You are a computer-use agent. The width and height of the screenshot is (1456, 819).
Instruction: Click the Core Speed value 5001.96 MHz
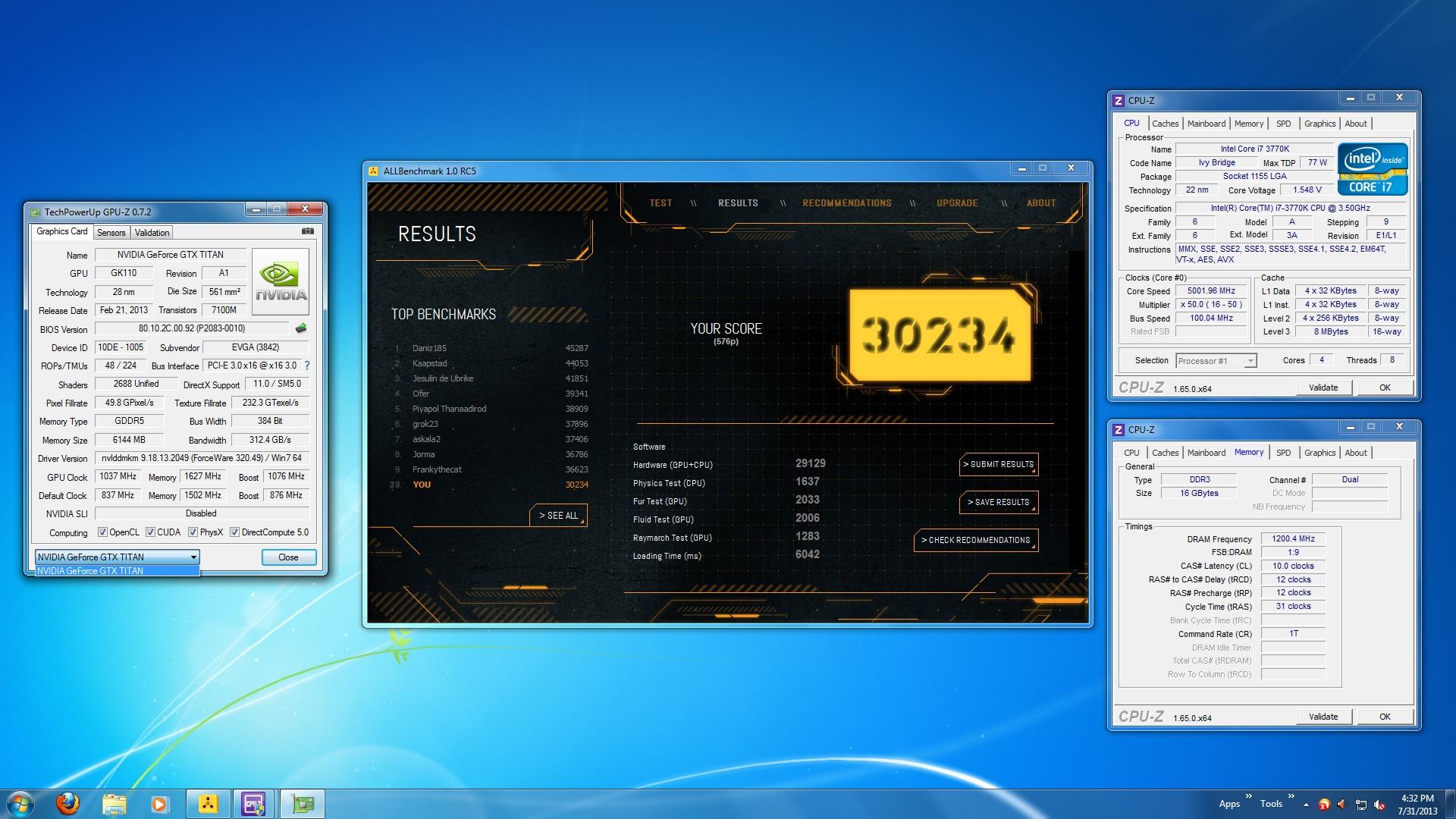(x=1211, y=291)
